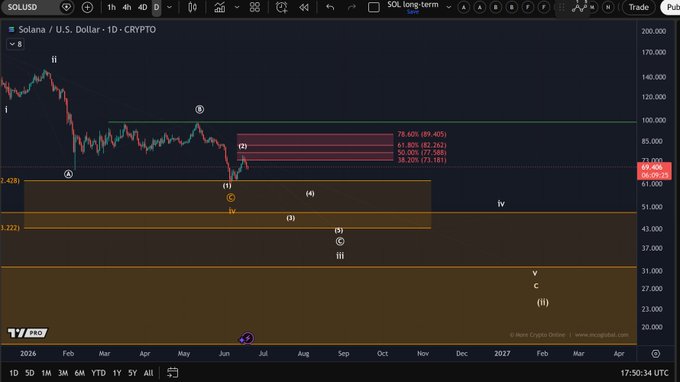Image resolution: width=680 pixels, height=382 pixels.
Task: Click the 2027 label on time axis
Action: 502,353
